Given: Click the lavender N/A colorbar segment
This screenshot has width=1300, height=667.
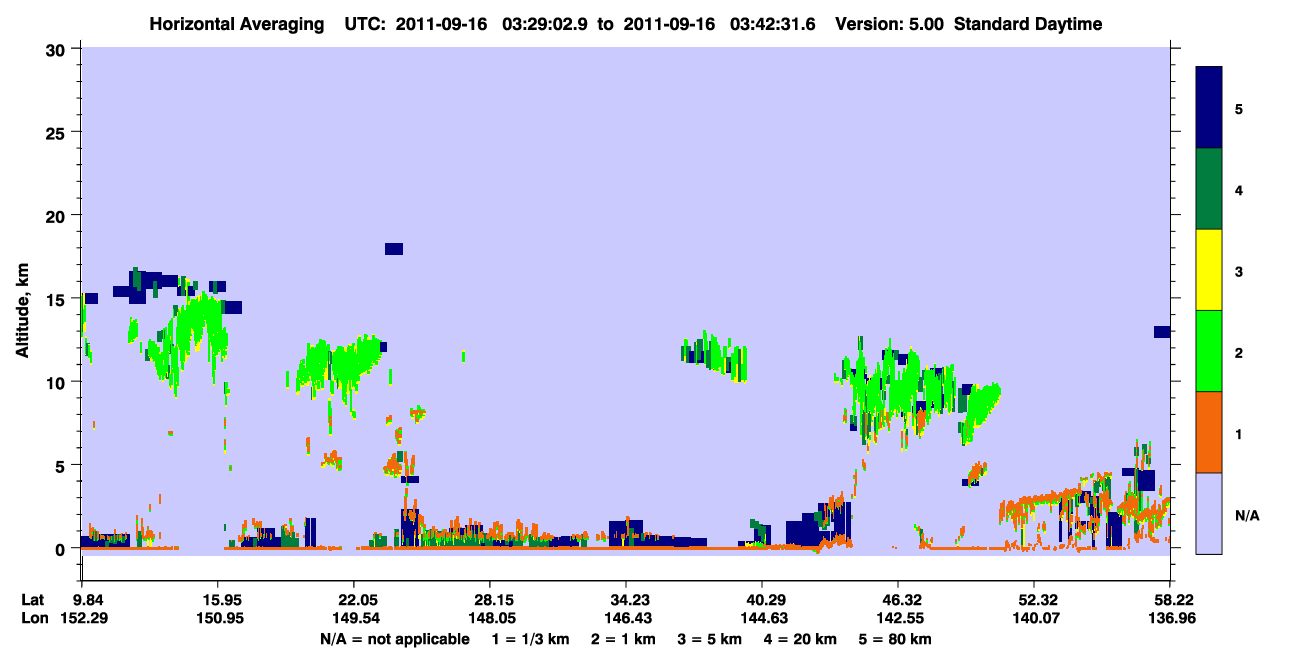Looking at the screenshot, I should click(1209, 513).
